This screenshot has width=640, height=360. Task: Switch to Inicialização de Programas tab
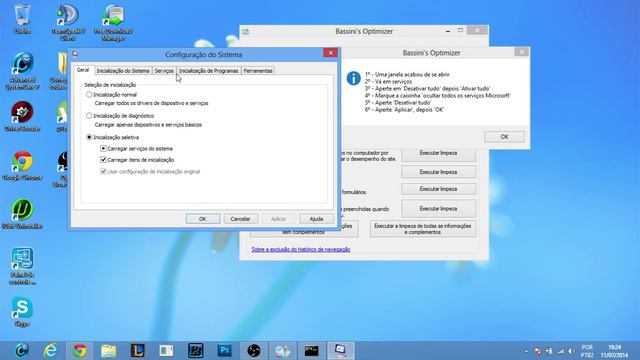(209, 71)
